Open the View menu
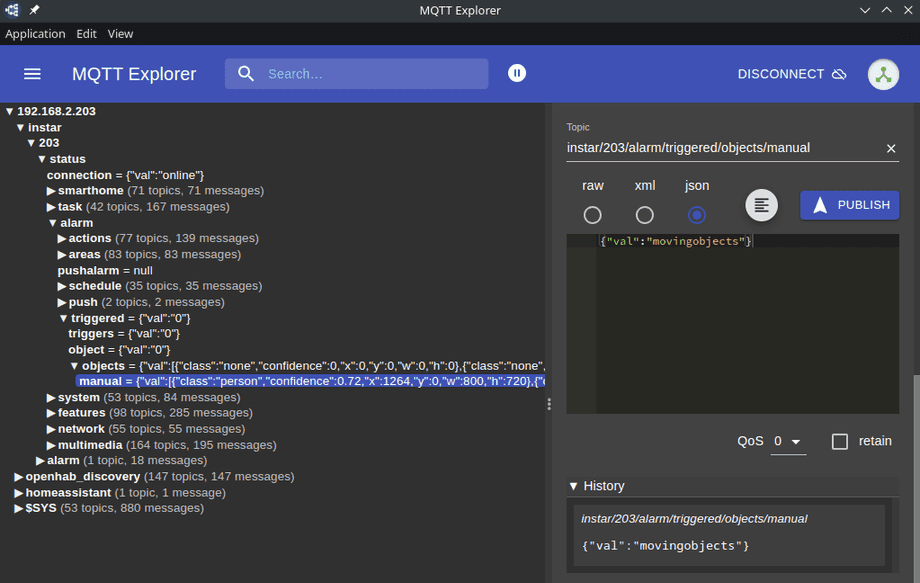The image size is (920, 583). (x=120, y=33)
